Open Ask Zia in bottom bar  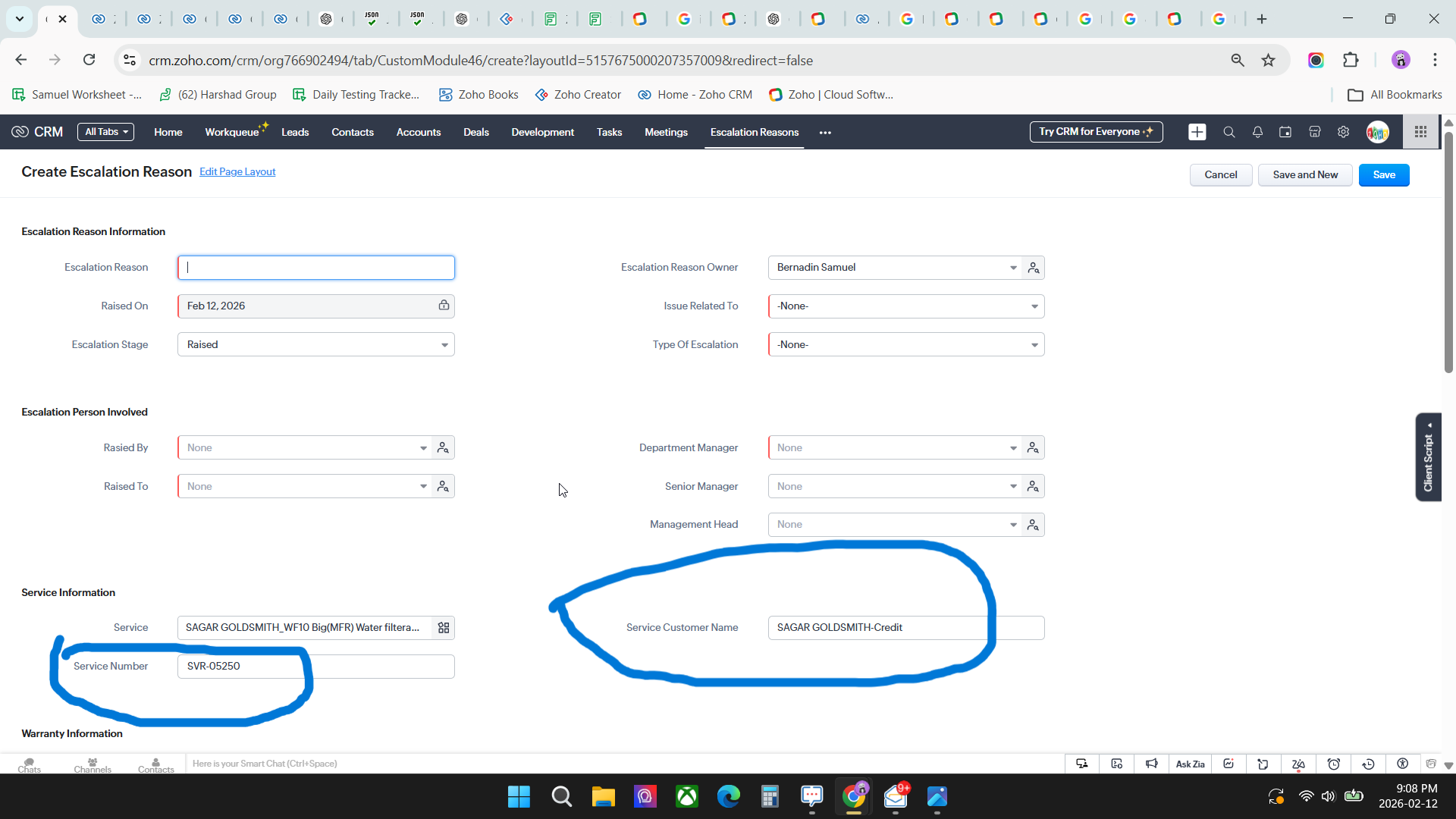coord(1190,764)
